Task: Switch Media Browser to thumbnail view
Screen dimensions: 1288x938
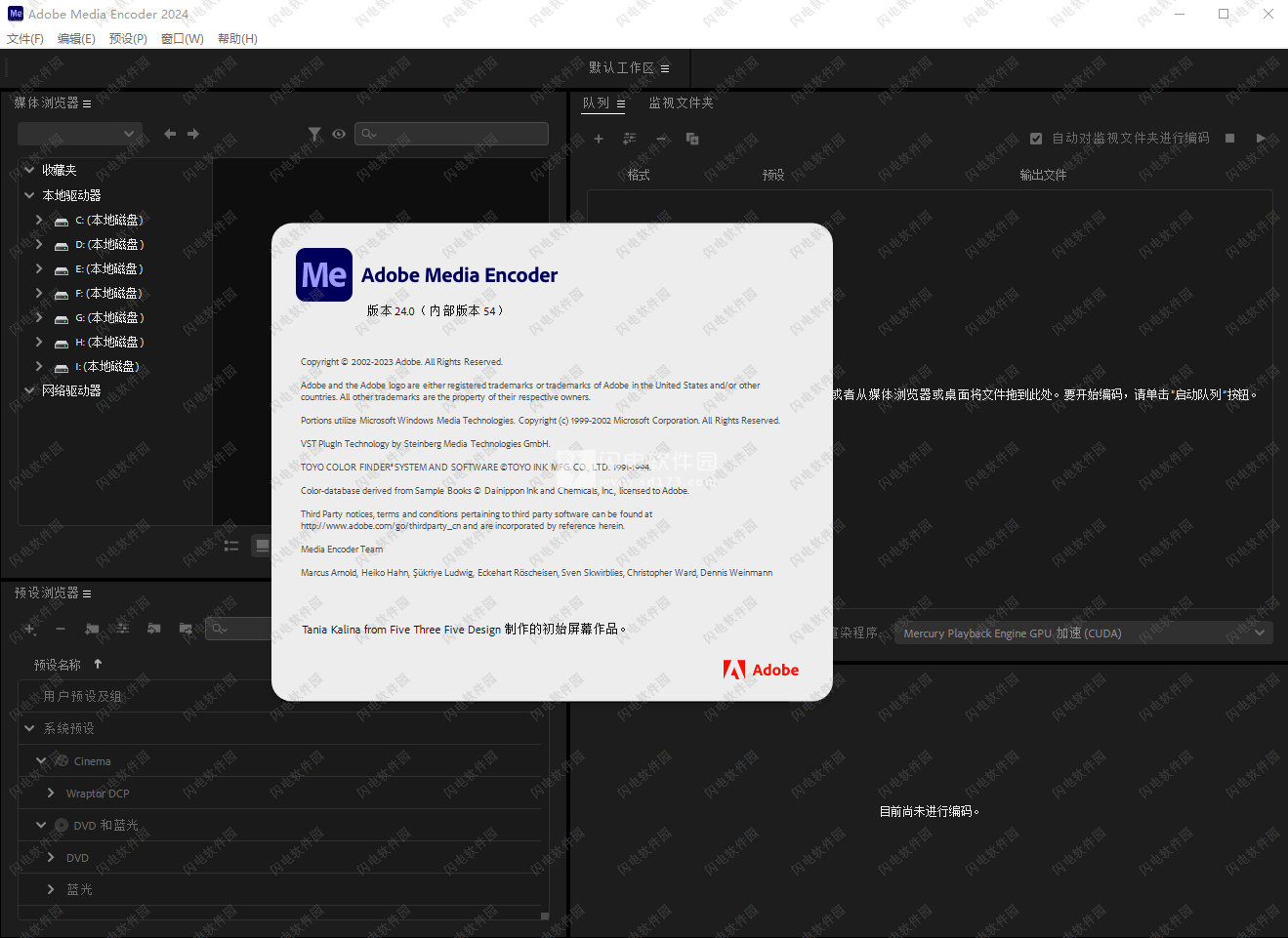Action: [x=262, y=546]
